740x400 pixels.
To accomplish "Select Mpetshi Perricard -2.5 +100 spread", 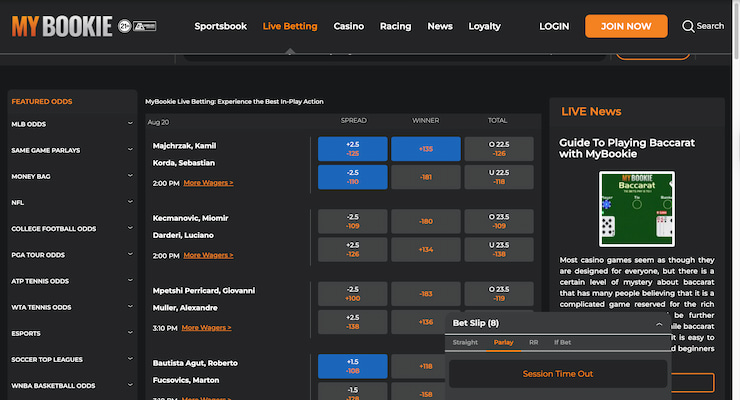I will pyautogui.click(x=353, y=294).
